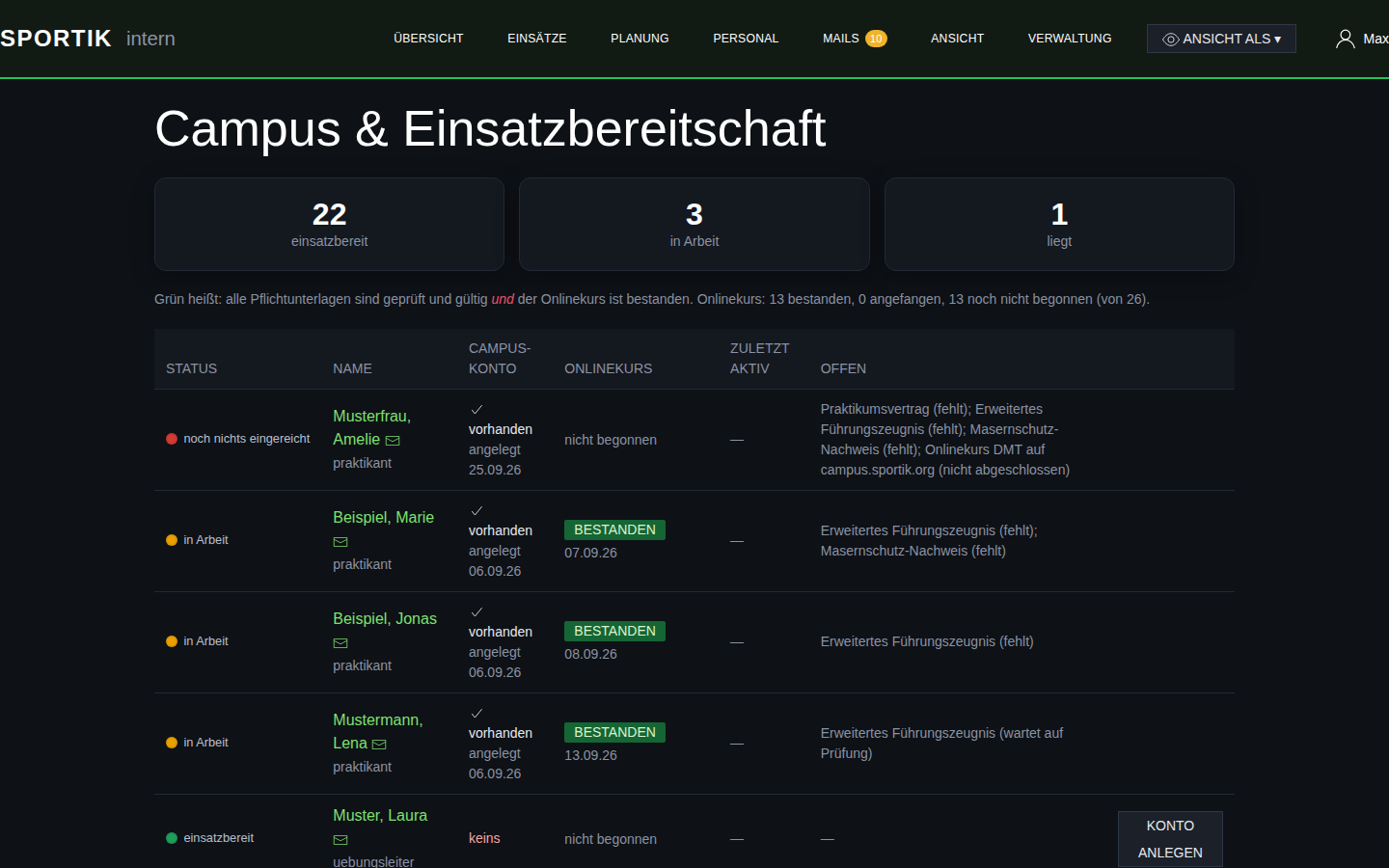Click 'Erweitertes Führungszeugnis (wartet auf Prüfung)' text
Image resolution: width=1389 pixels, height=868 pixels.
(941, 744)
